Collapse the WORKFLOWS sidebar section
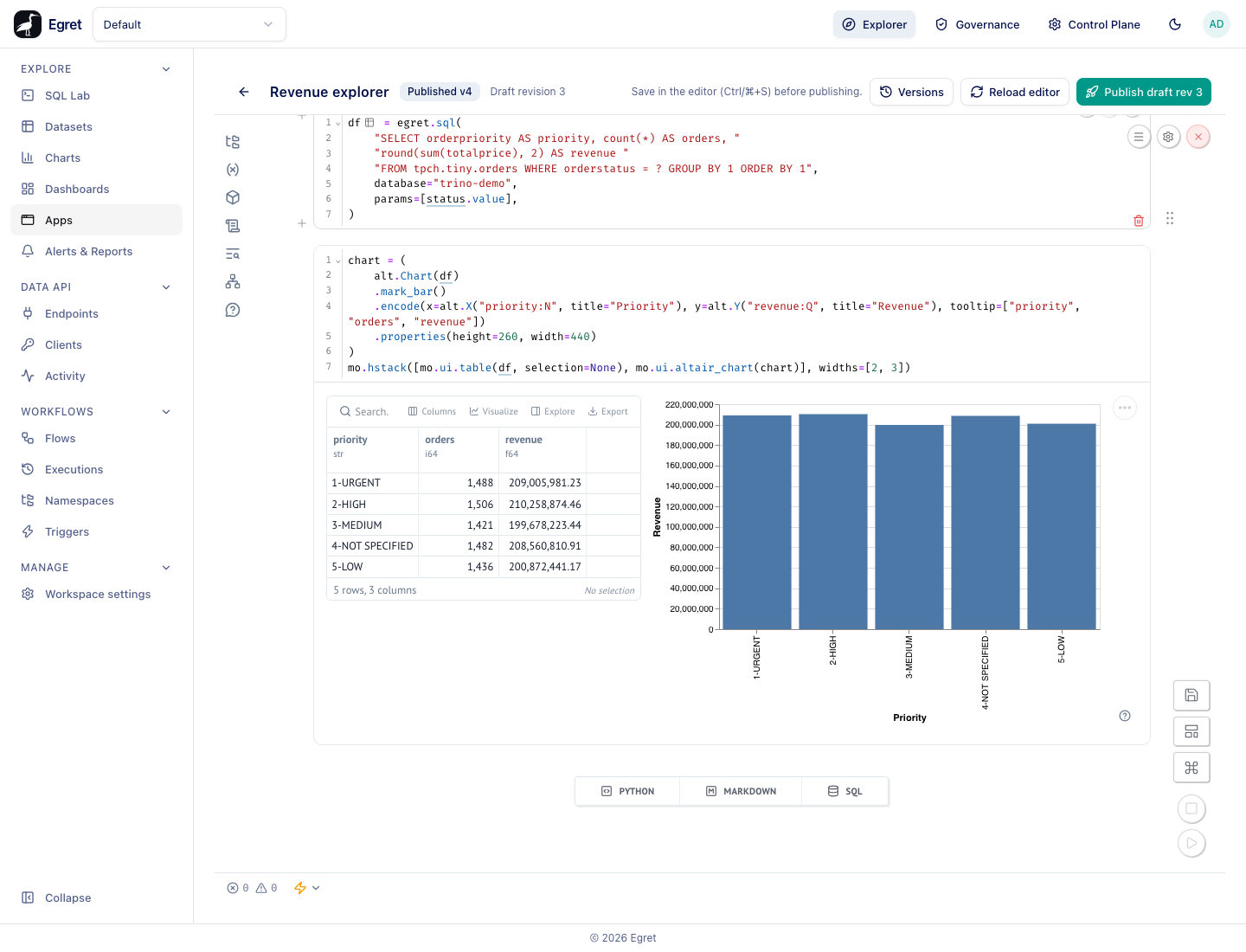Image resolution: width=1246 pixels, height=952 pixels. [166, 412]
